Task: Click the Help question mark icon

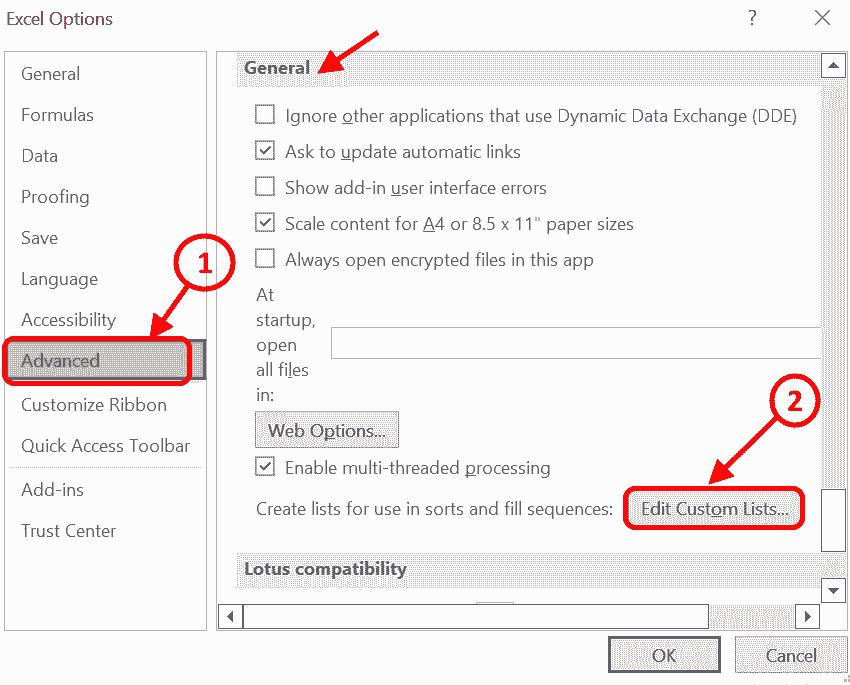Action: 752,18
